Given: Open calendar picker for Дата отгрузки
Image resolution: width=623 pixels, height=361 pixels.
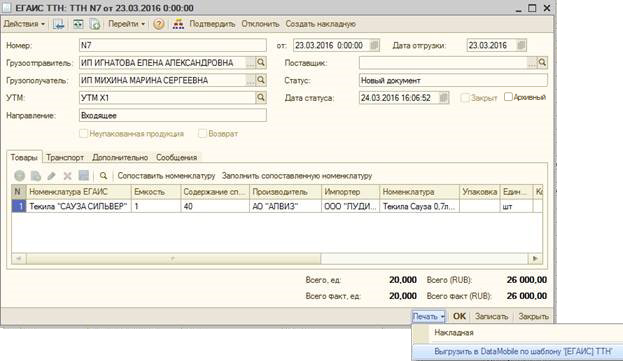Looking at the screenshot, I should click(x=521, y=45).
